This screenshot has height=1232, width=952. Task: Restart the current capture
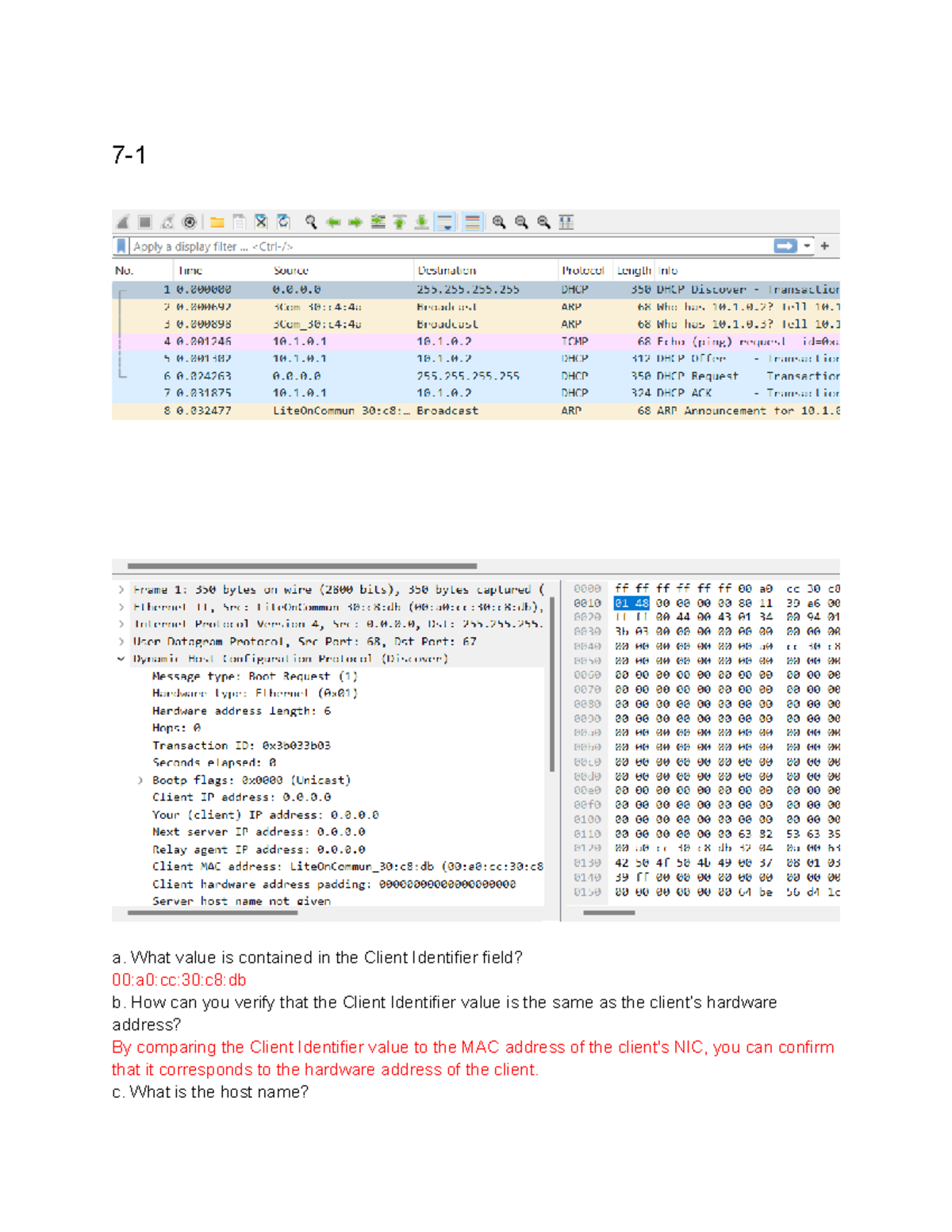tap(166, 221)
